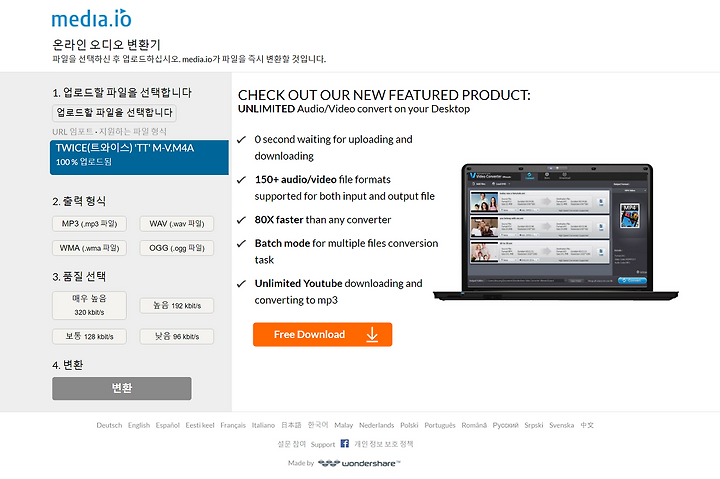Switch language to Srpski
Viewport: 720px width, 479px height.
pyautogui.click(x=534, y=425)
